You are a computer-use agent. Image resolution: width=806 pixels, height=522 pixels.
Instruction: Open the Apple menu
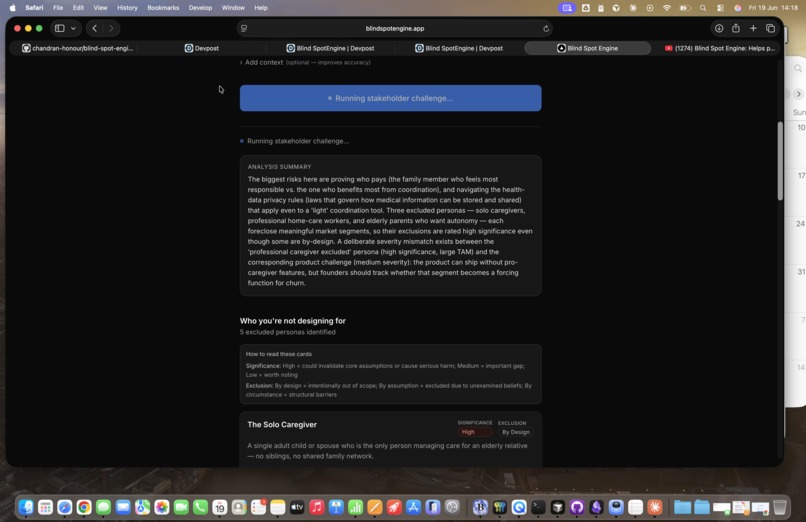click(12, 8)
